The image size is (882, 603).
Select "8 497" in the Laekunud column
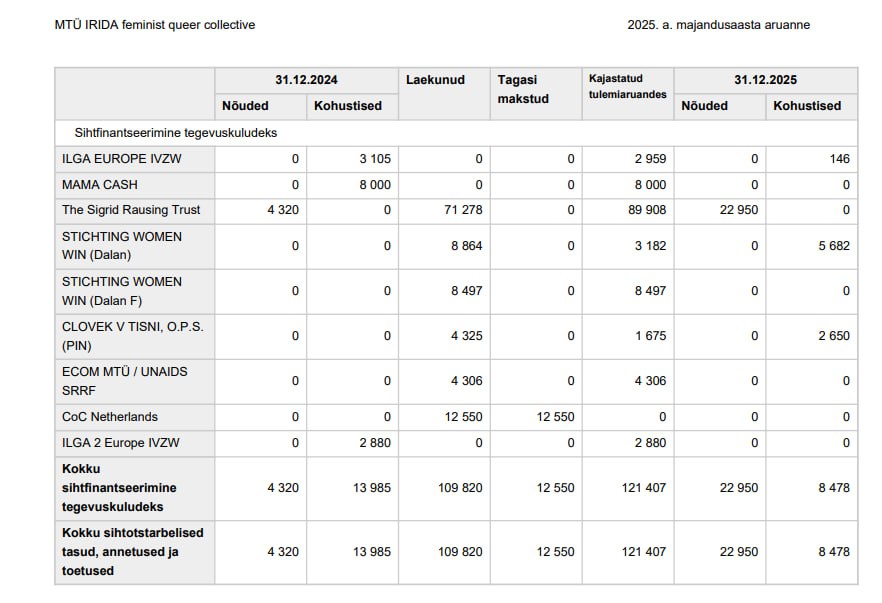point(467,291)
